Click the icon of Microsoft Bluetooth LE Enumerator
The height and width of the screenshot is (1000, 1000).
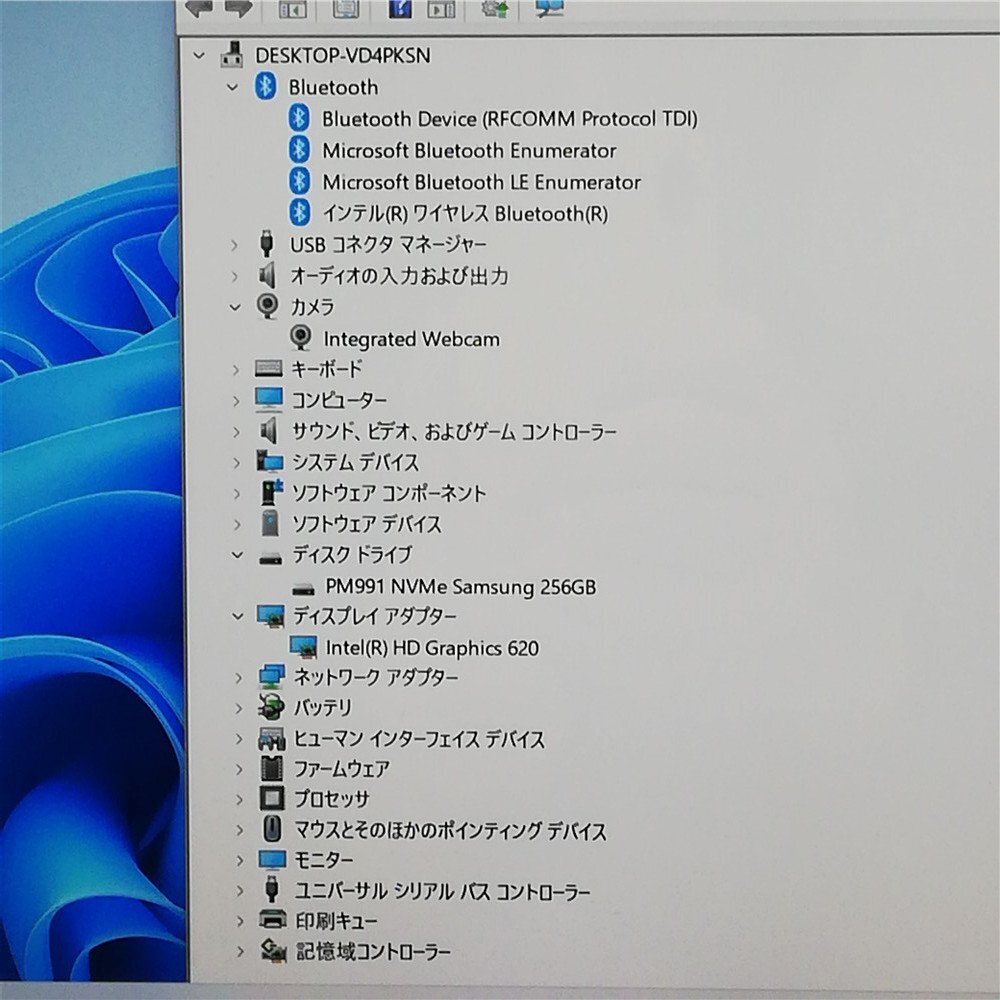pos(299,181)
